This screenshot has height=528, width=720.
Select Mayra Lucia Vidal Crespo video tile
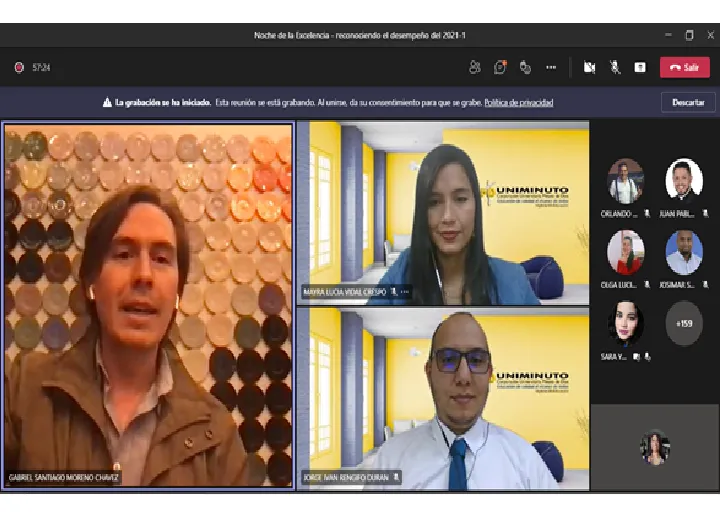pyautogui.click(x=443, y=213)
